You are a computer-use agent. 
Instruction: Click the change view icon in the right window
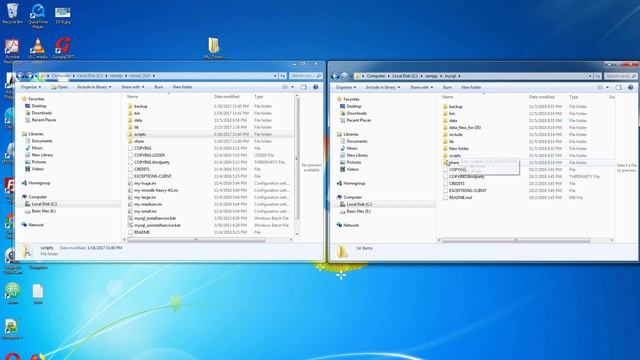600,87
